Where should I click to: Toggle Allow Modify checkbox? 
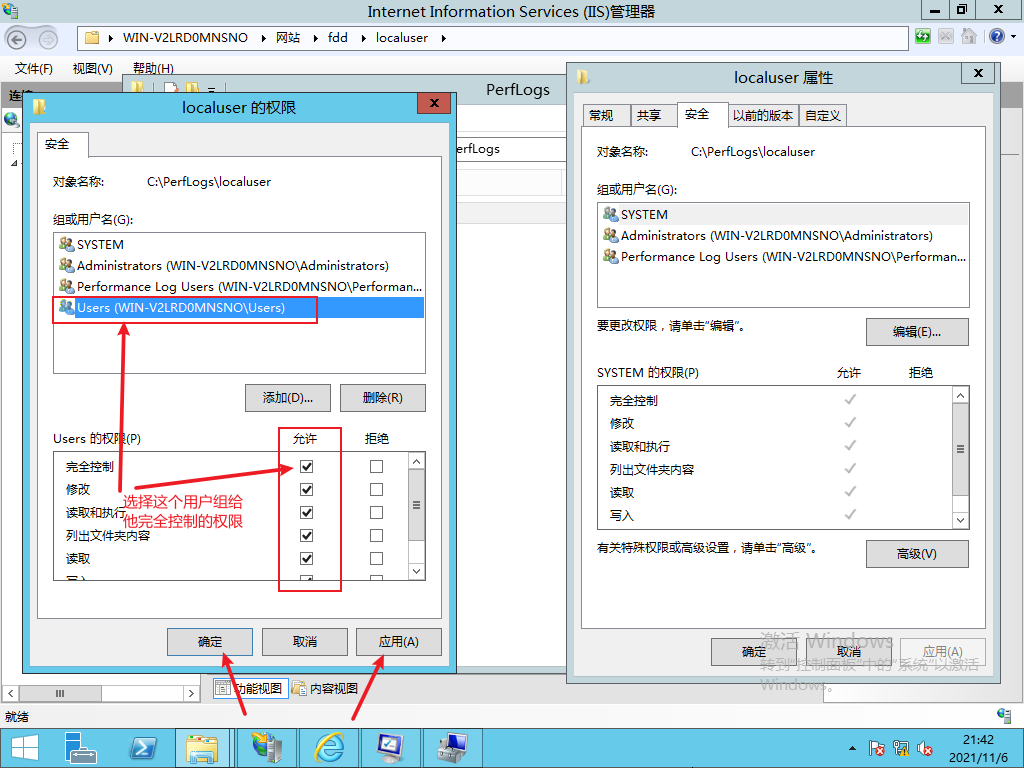tap(306, 490)
